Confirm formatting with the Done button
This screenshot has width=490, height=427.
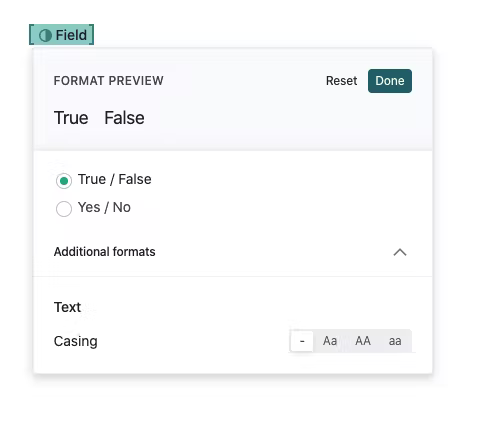pyautogui.click(x=390, y=81)
